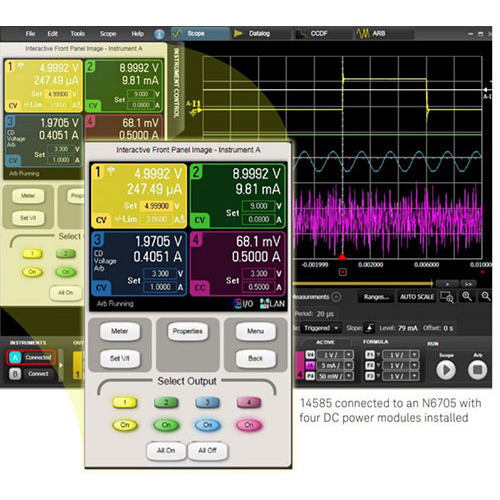Screen dimensions: 500x500
Task: Click the zoom-to-region icon
Action: coord(447,297)
